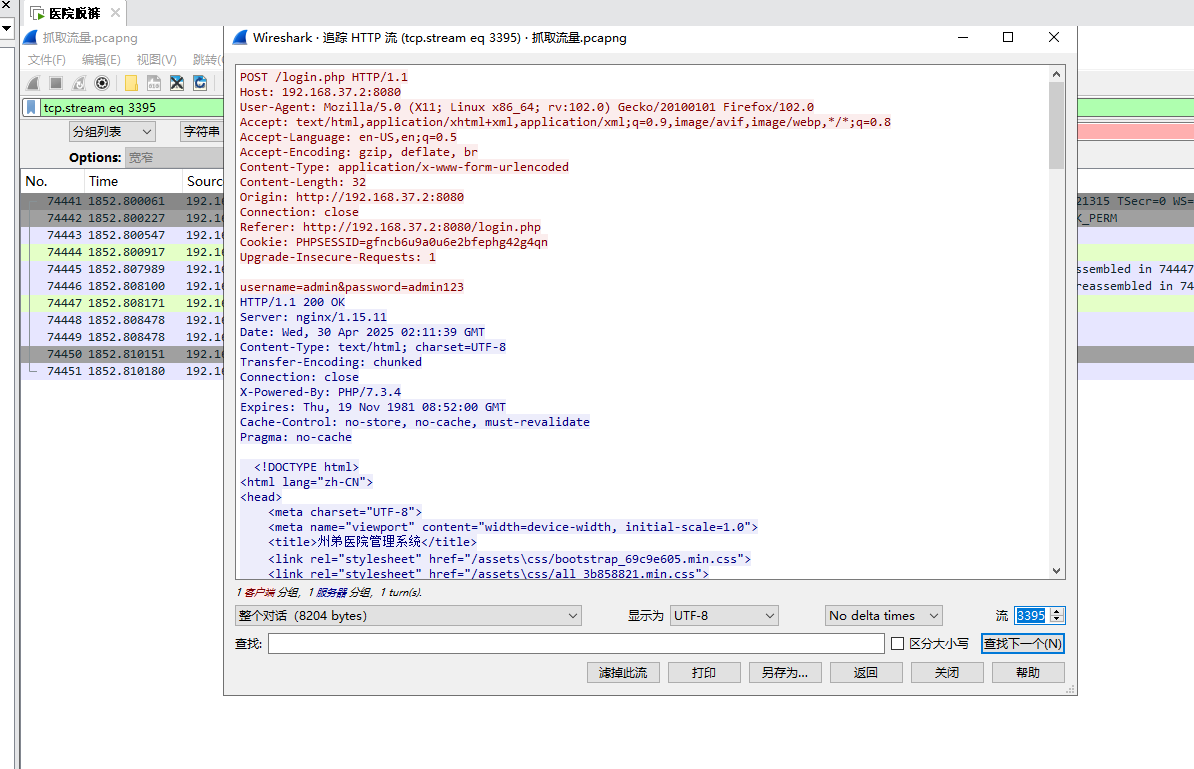The height and width of the screenshot is (769, 1194).
Task: Click the Source column header
Action: [x=203, y=181]
